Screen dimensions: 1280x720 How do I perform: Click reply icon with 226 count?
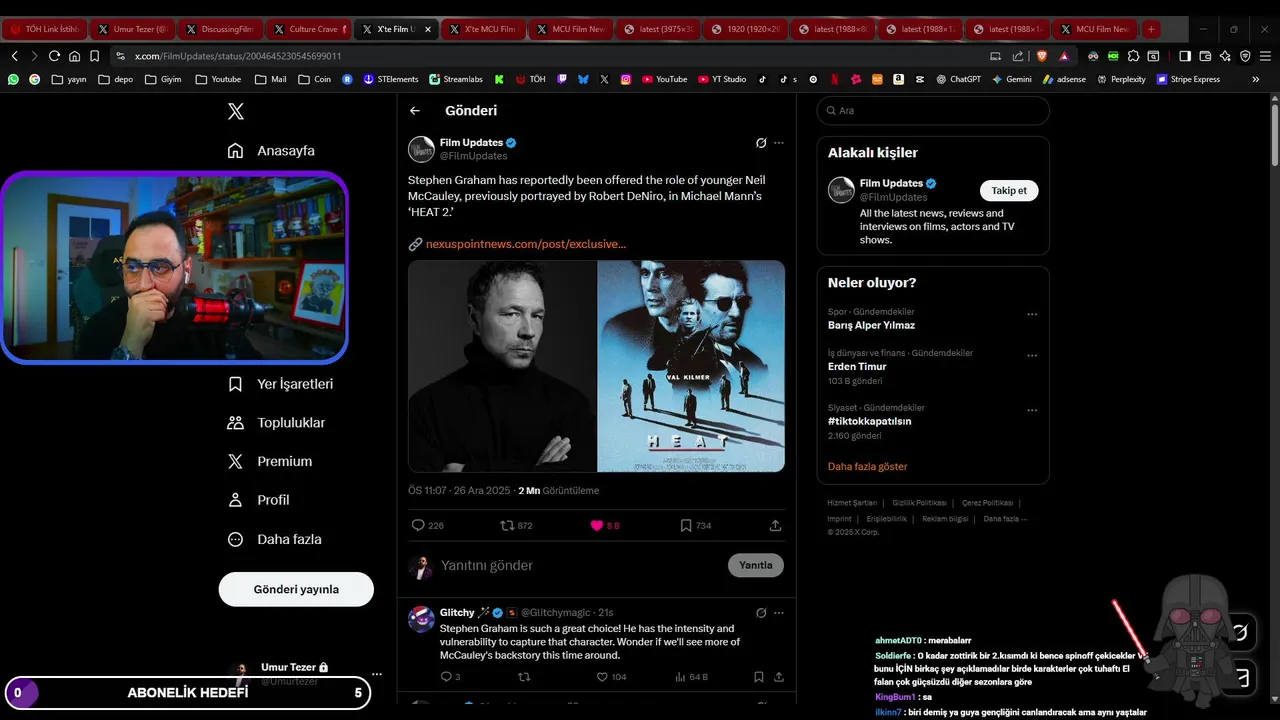[x=418, y=525]
